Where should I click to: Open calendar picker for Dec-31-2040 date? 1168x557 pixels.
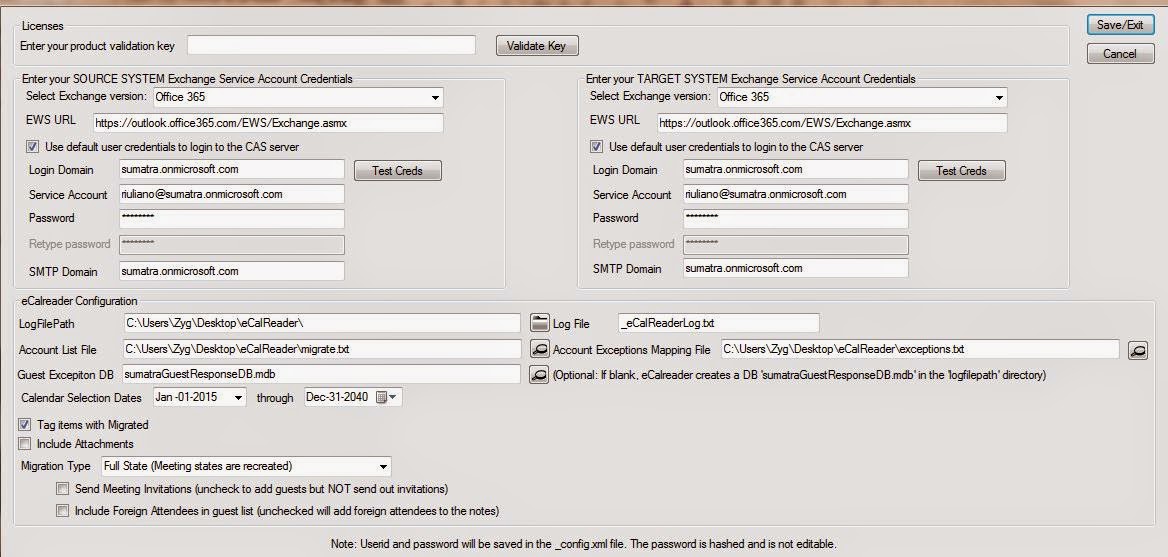click(x=386, y=397)
